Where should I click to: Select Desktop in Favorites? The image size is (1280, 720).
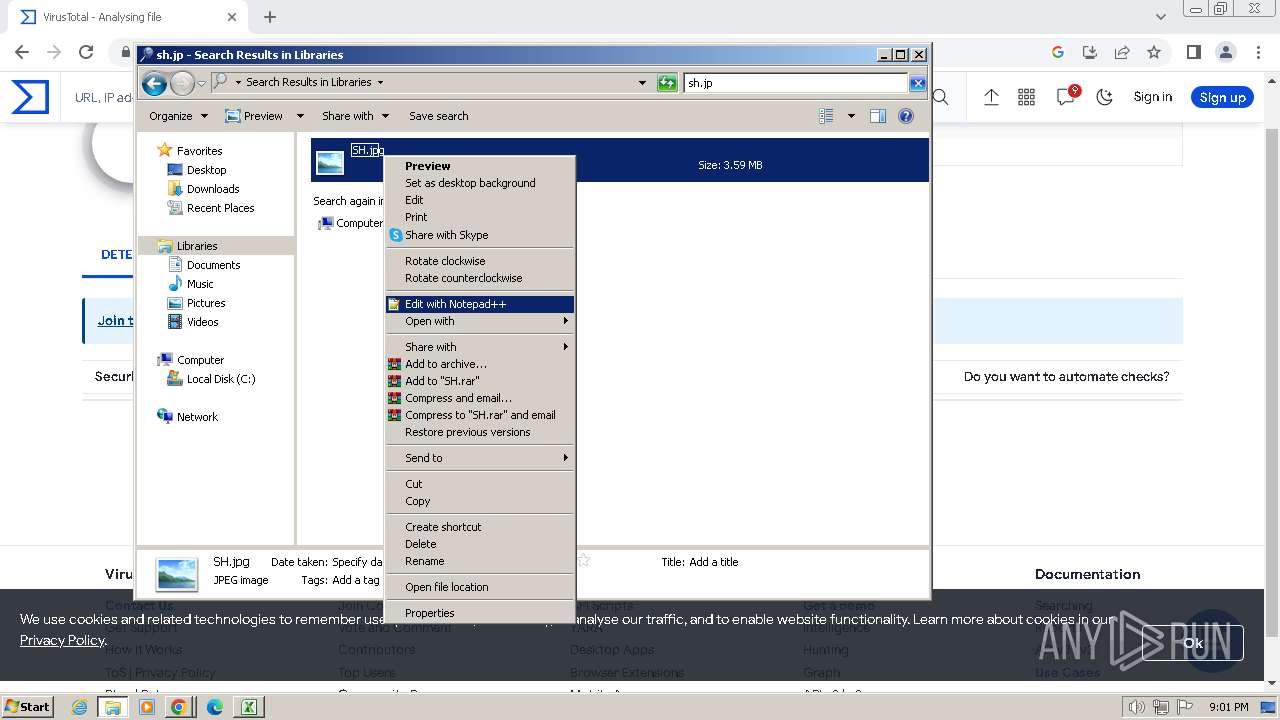(x=206, y=170)
